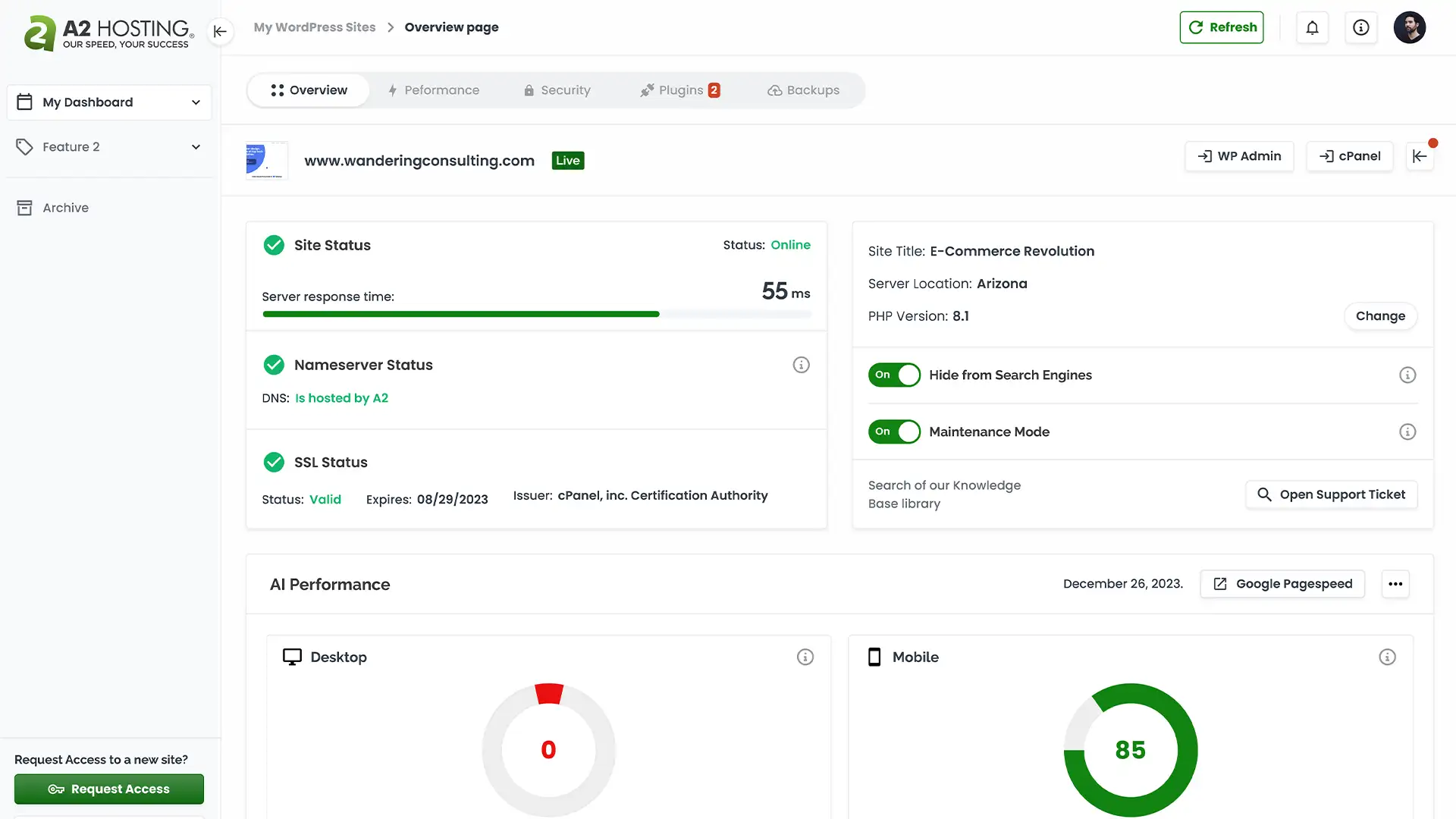This screenshot has width=1456, height=819.
Task: Turn off Hide from Search Engines toggle
Action: click(x=894, y=375)
